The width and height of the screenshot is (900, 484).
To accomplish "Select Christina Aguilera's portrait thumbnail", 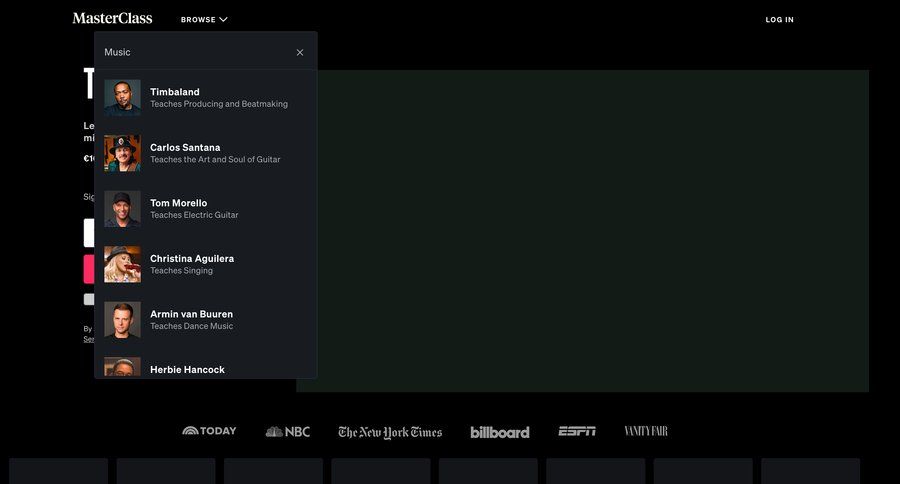I will tap(122, 264).
